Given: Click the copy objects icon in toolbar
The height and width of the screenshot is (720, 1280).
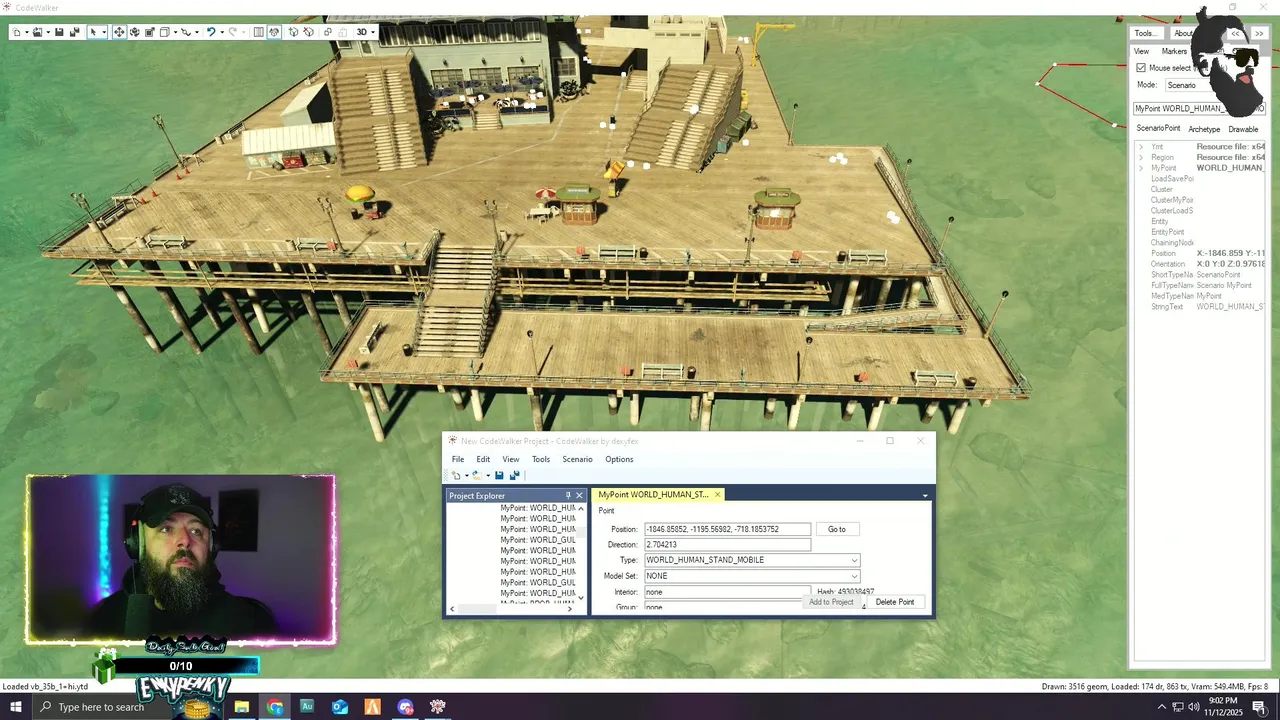Looking at the screenshot, I should click(327, 32).
